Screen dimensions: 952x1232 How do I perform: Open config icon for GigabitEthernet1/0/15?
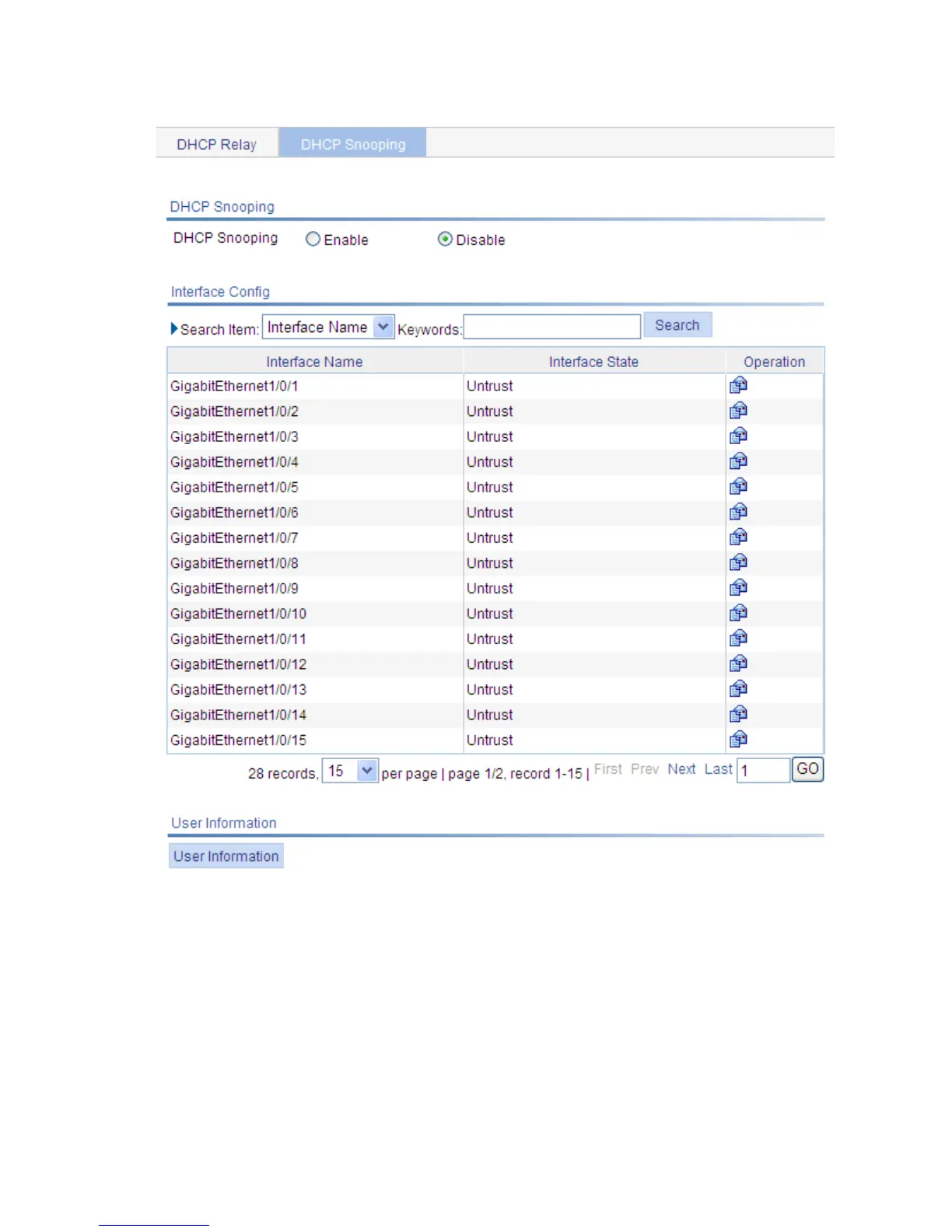(738, 739)
